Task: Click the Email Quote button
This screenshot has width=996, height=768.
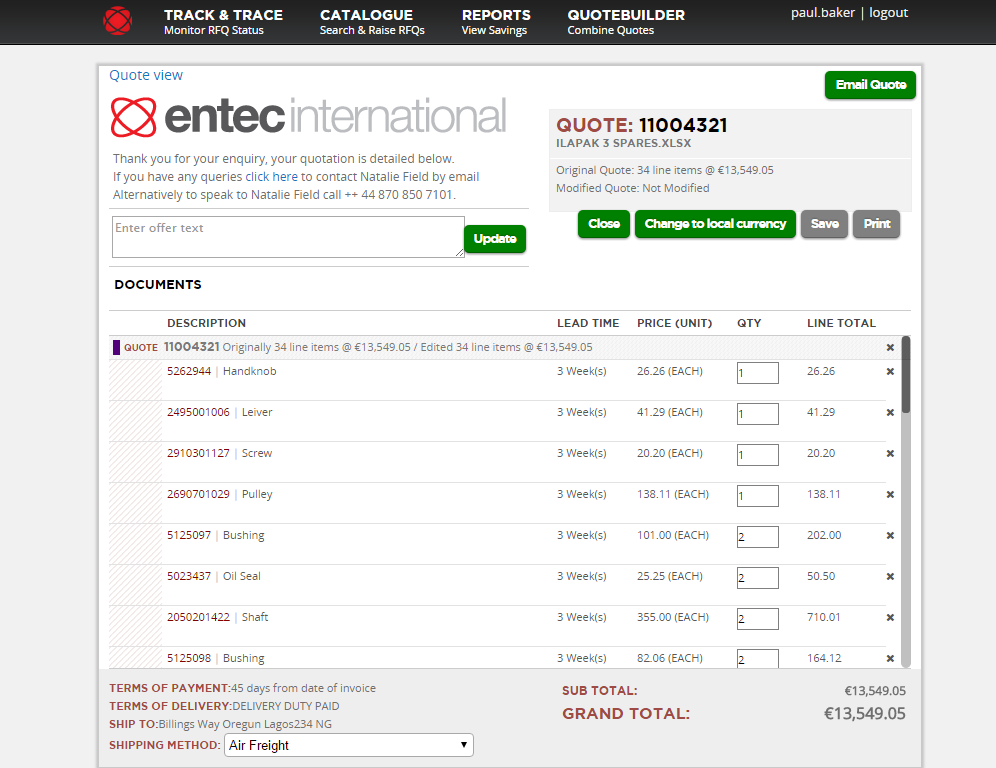Action: 870,85
